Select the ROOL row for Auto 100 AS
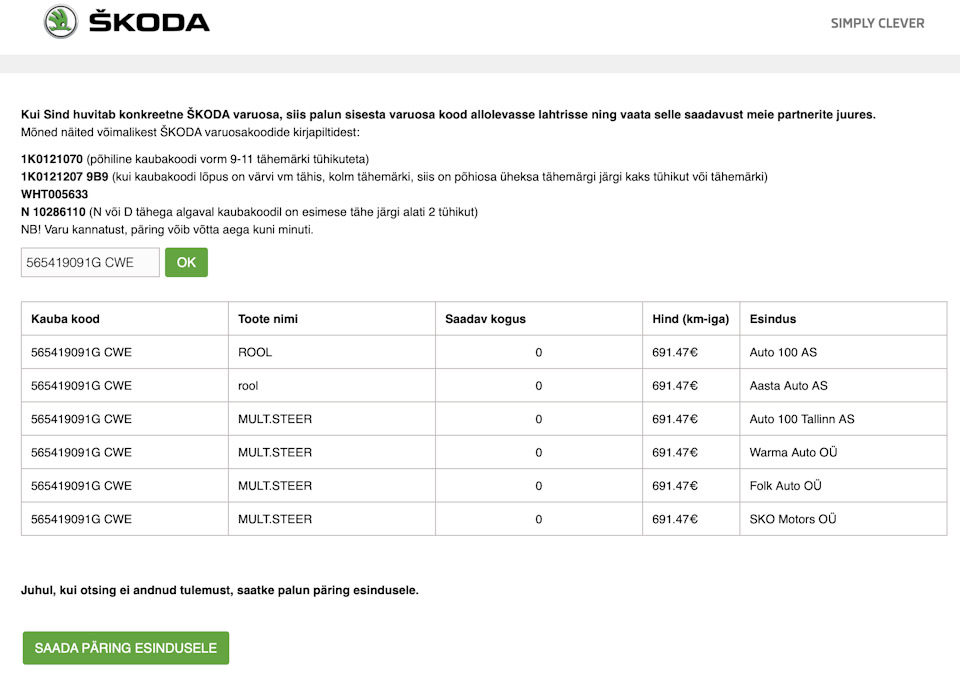 tap(480, 352)
